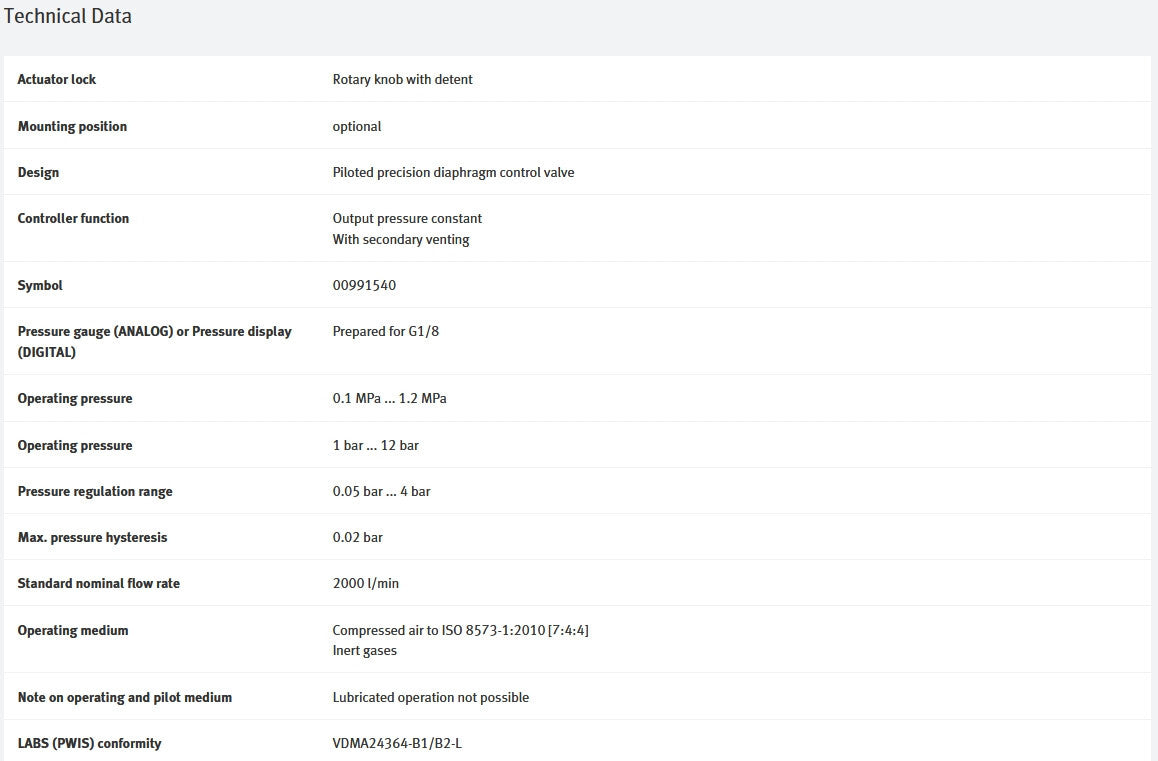Image resolution: width=1158 pixels, height=761 pixels.
Task: Click the 'LABS (PWIS) conformity' label
Action: coord(89,743)
